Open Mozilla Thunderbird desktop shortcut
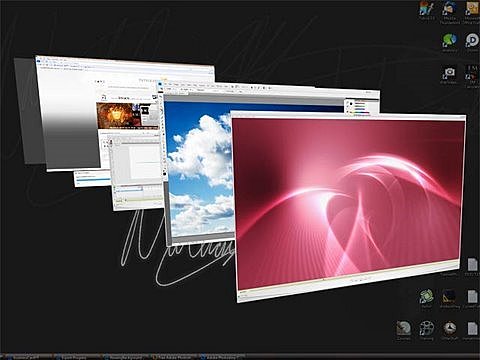Image resolution: width=480 pixels, height=360 pixels. [x=449, y=11]
